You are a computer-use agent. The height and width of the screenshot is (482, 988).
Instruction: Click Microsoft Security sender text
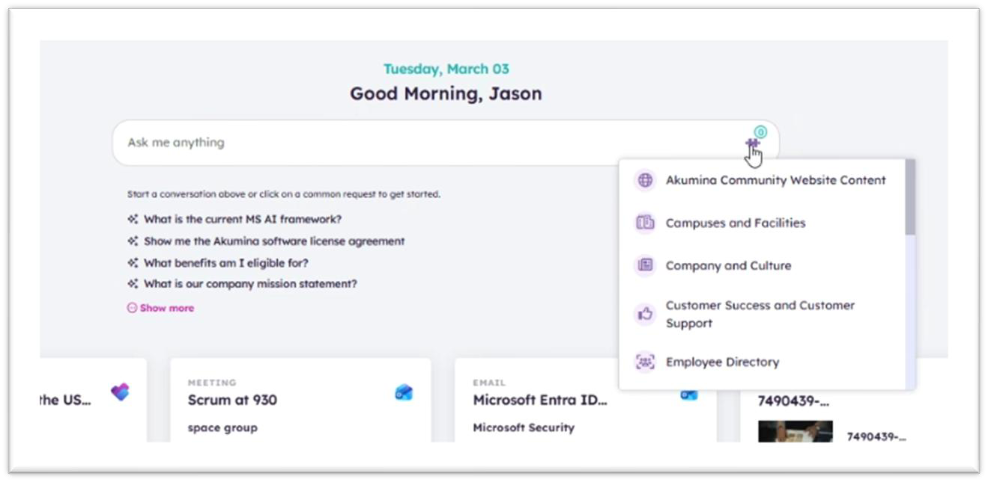(x=524, y=428)
